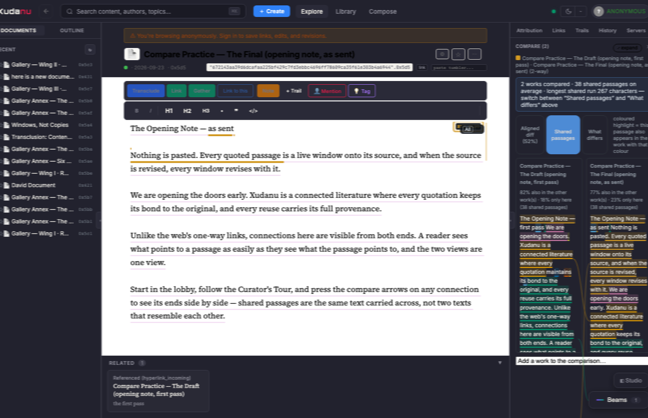Click the 'The Opening Note' heading text

[x=164, y=129]
